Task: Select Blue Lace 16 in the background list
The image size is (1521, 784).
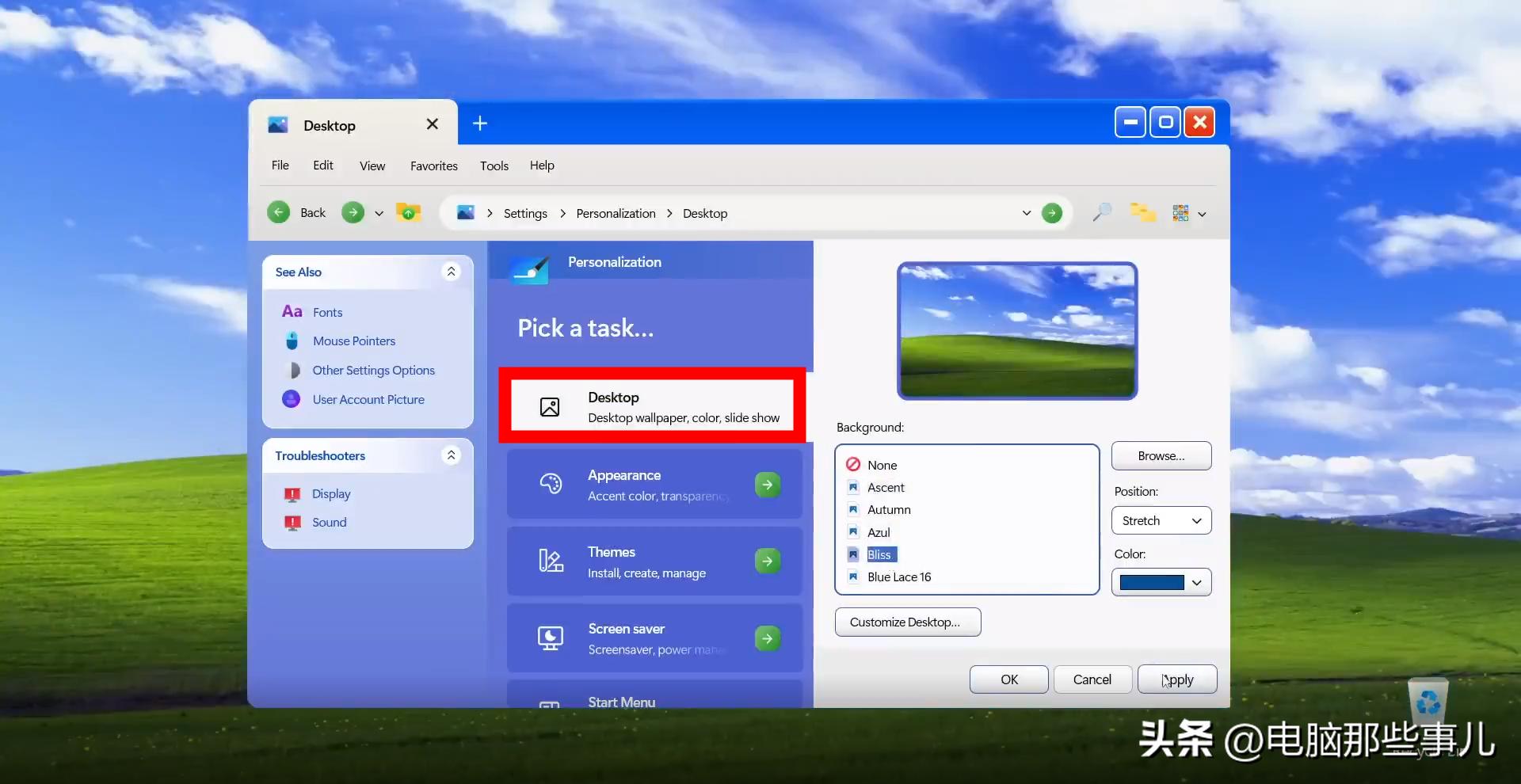Action: tap(899, 577)
